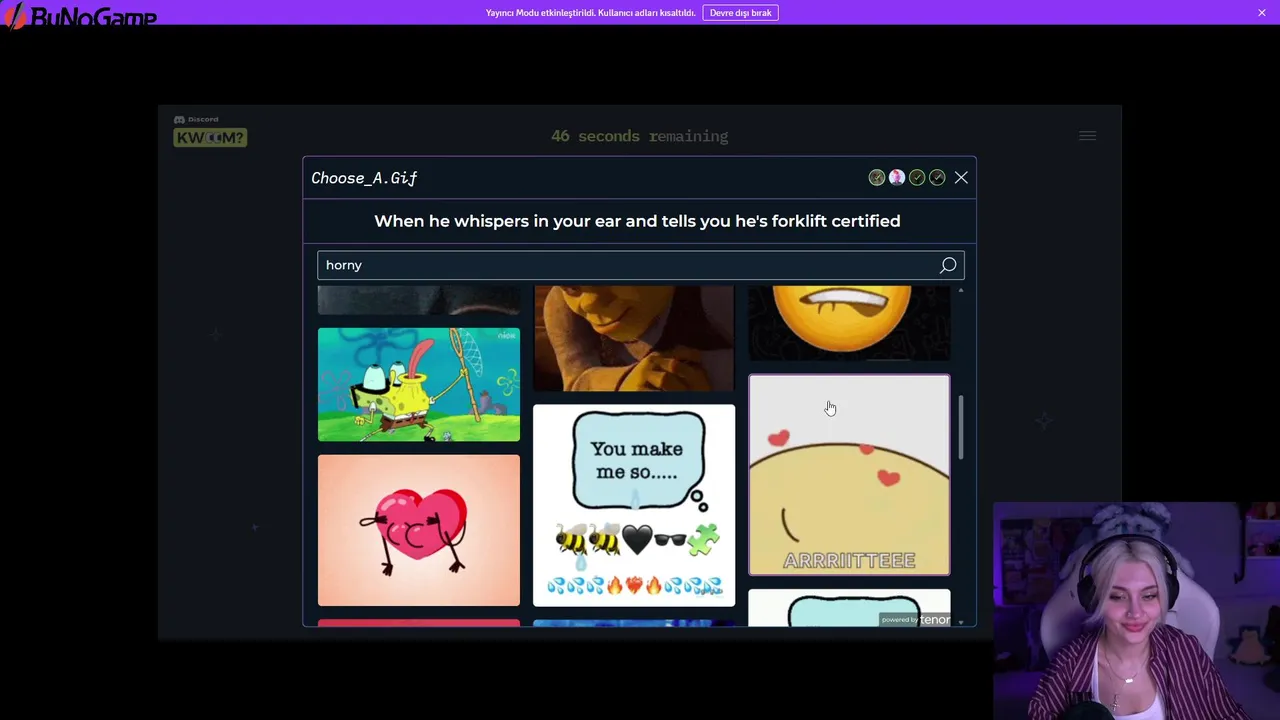The width and height of the screenshot is (1280, 720).
Task: Choose the yellow lip-biting emoji gif
Action: pyautogui.click(x=849, y=322)
